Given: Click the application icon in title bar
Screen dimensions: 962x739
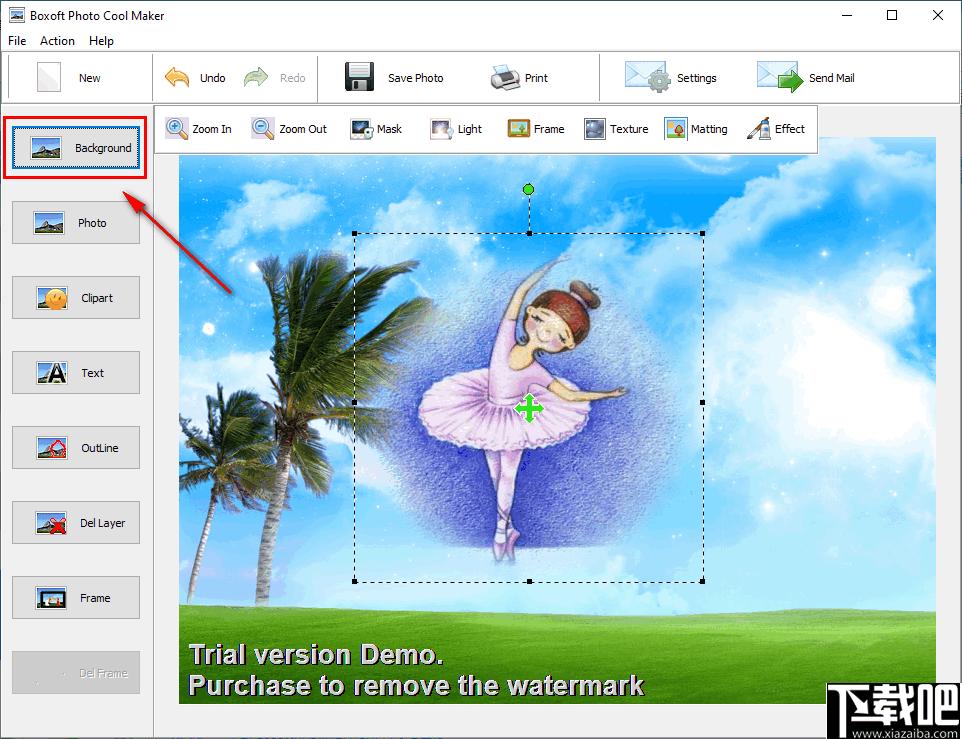Looking at the screenshot, I should click(x=17, y=15).
